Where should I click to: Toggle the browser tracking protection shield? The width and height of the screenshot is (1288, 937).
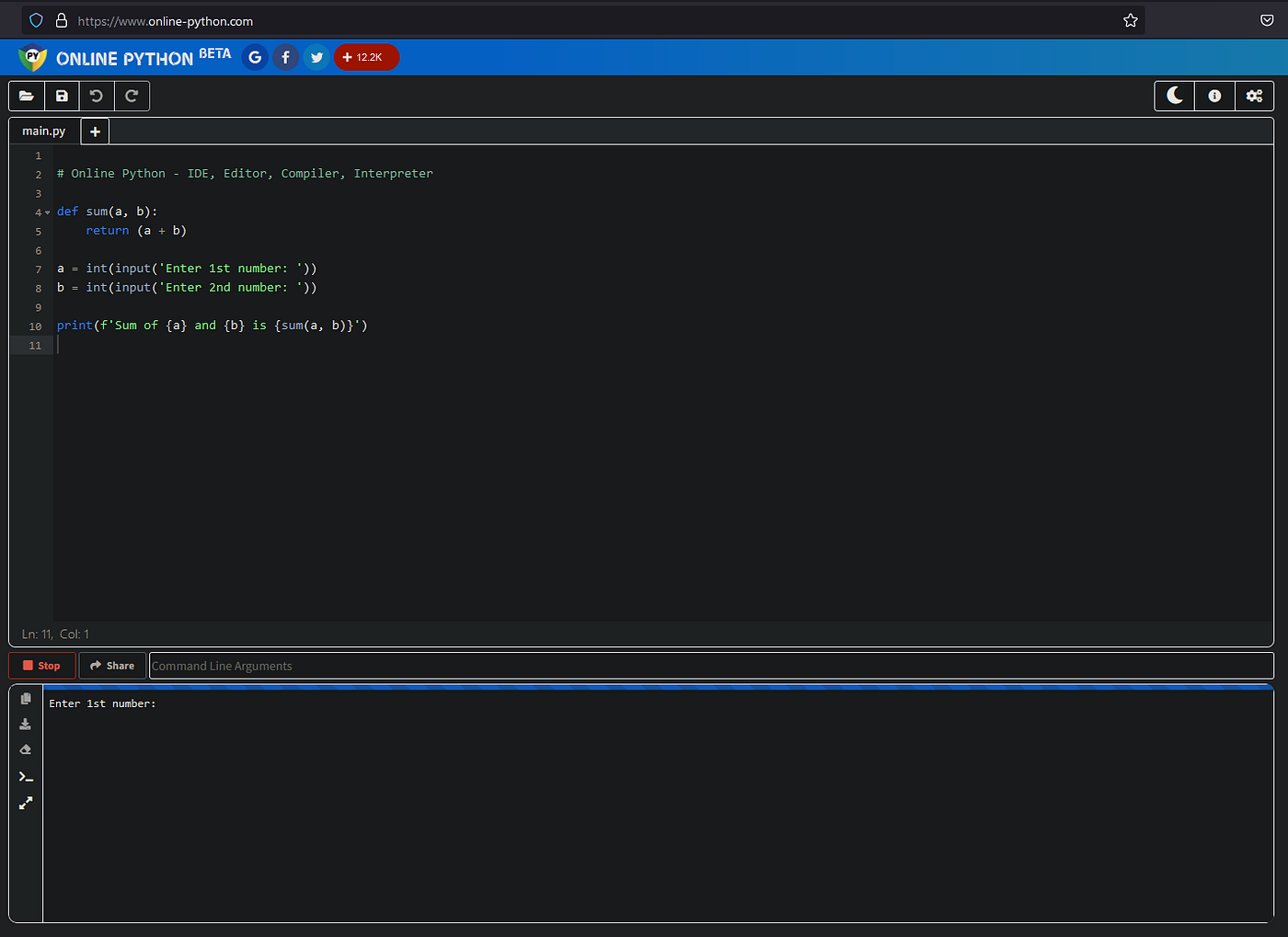click(x=35, y=19)
